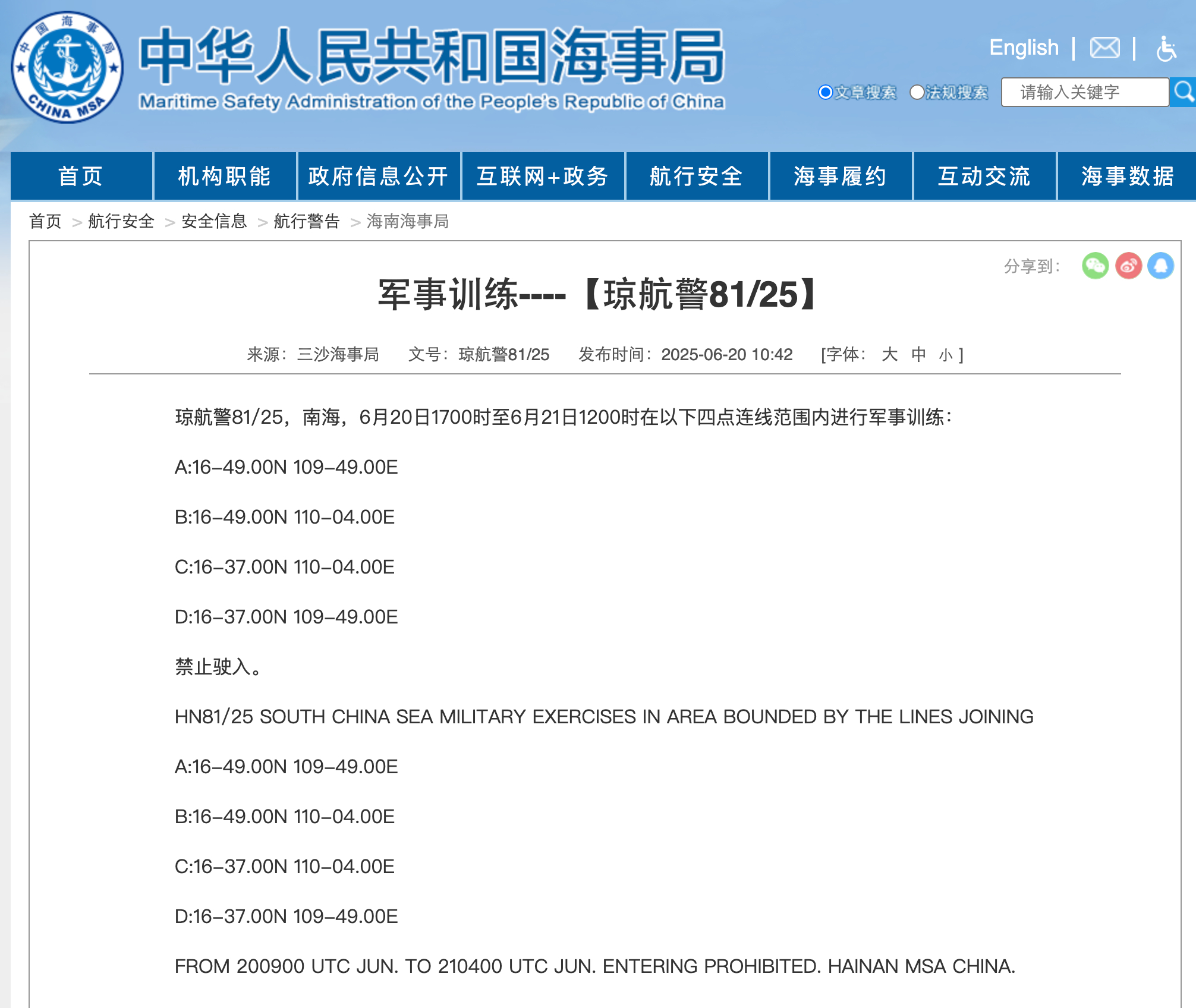Open 海事数据 navigation menu

point(1127,176)
